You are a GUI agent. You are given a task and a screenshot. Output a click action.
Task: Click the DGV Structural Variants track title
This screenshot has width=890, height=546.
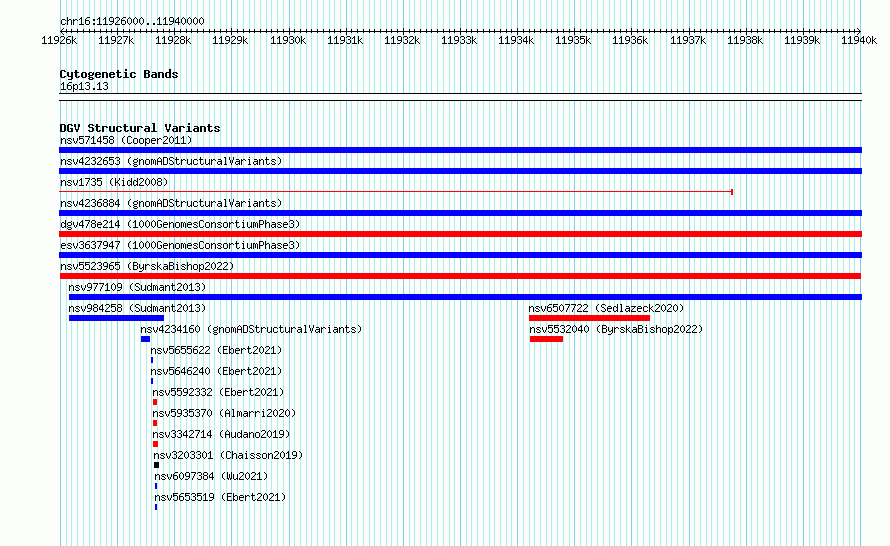tap(140, 128)
